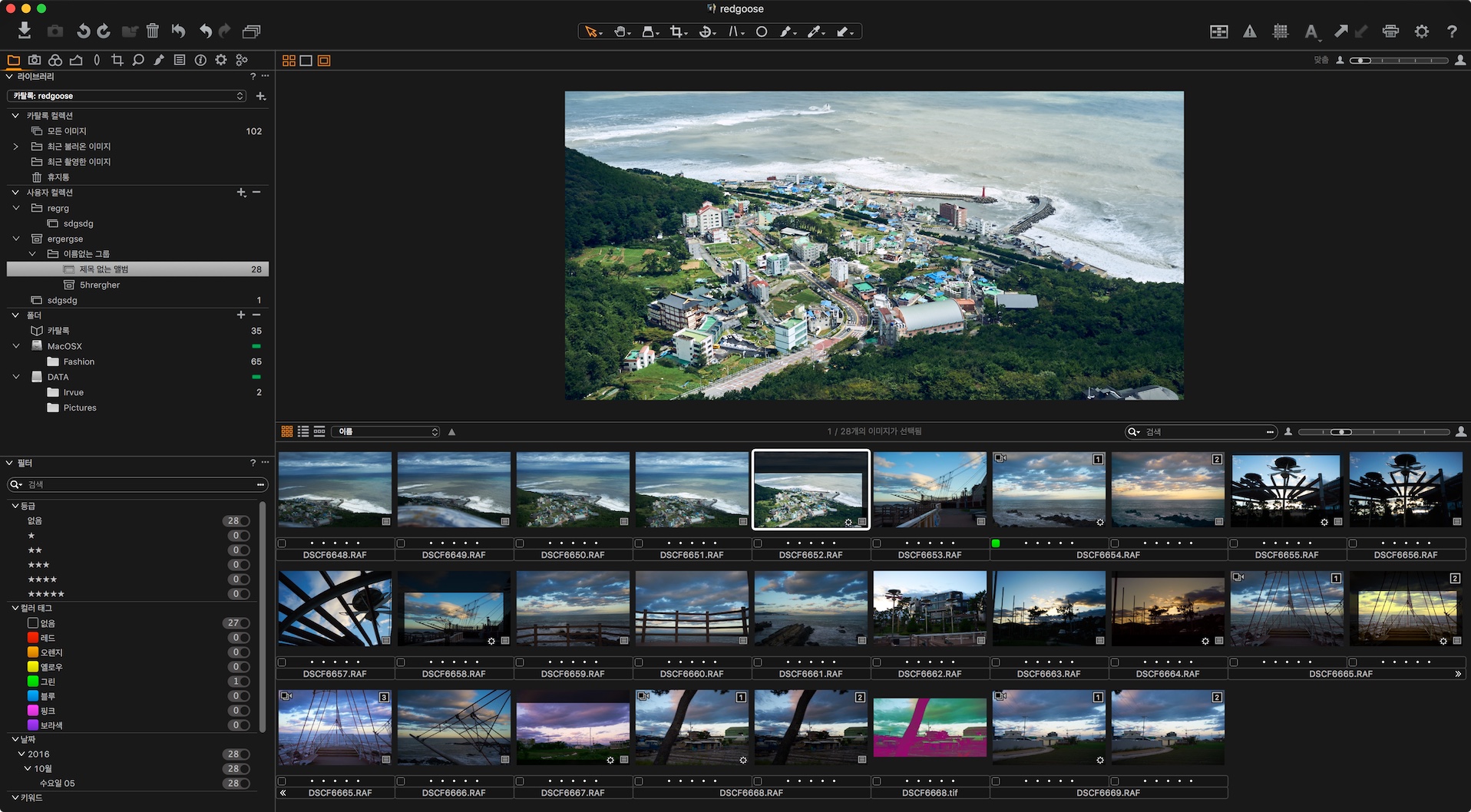This screenshot has height=812, width=1471.
Task: Toggle selection checkbox for DSCF6657.RAF
Action: pyautogui.click(x=282, y=662)
